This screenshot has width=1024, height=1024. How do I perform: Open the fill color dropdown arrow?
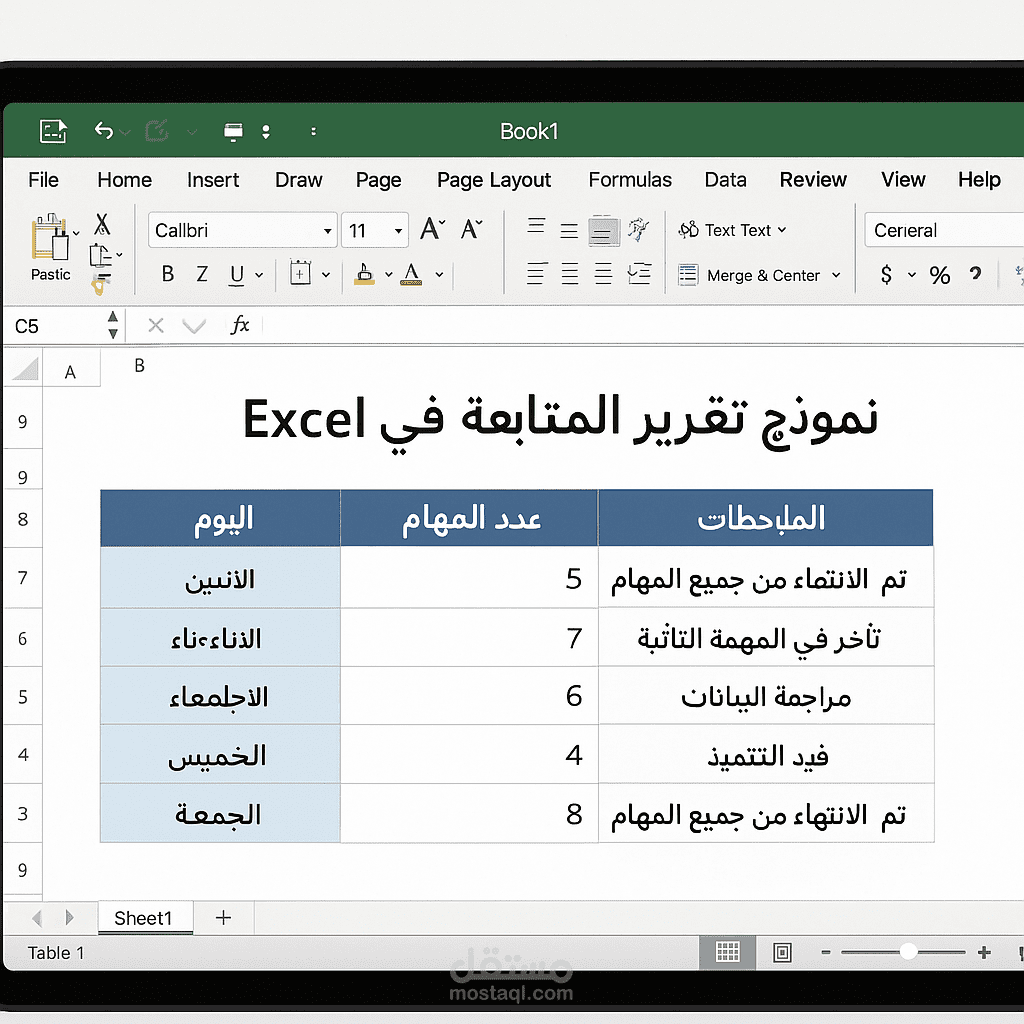pos(389,274)
